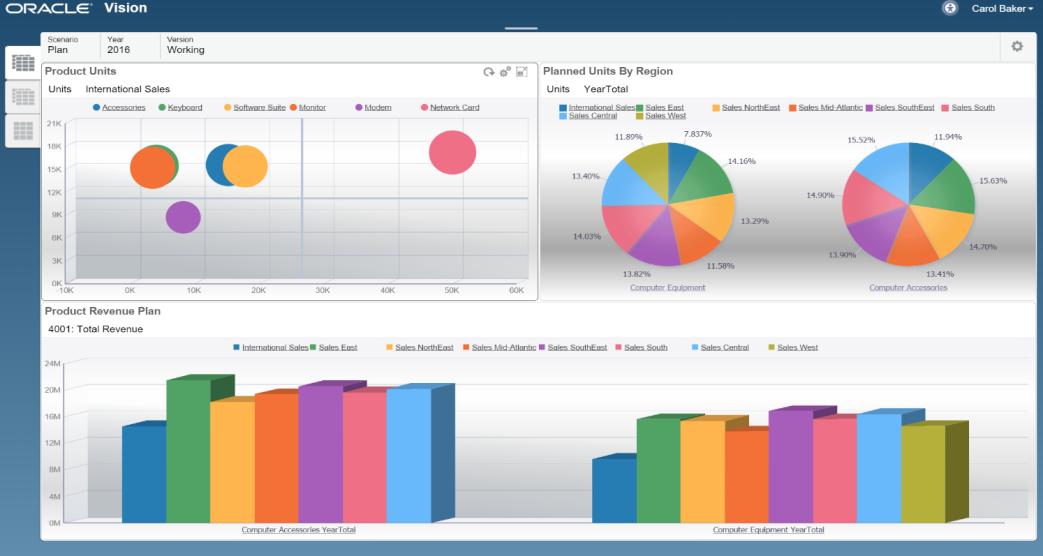Open dashboard settings gear at far right
The width and height of the screenshot is (1043, 556).
[x=1017, y=47]
